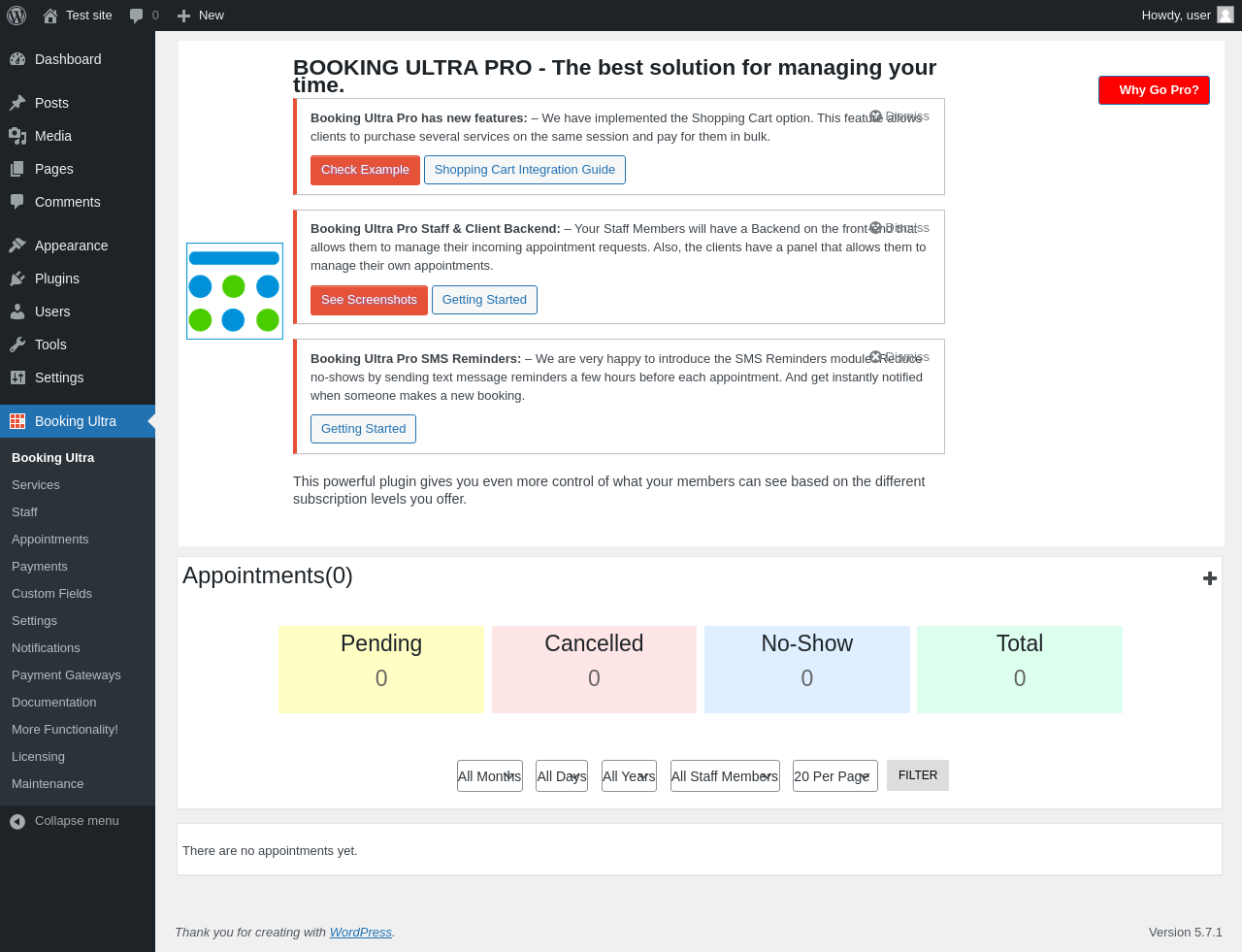Dismiss the Shopping Cart feature notice
This screenshot has height=952, width=1242.
tap(899, 116)
